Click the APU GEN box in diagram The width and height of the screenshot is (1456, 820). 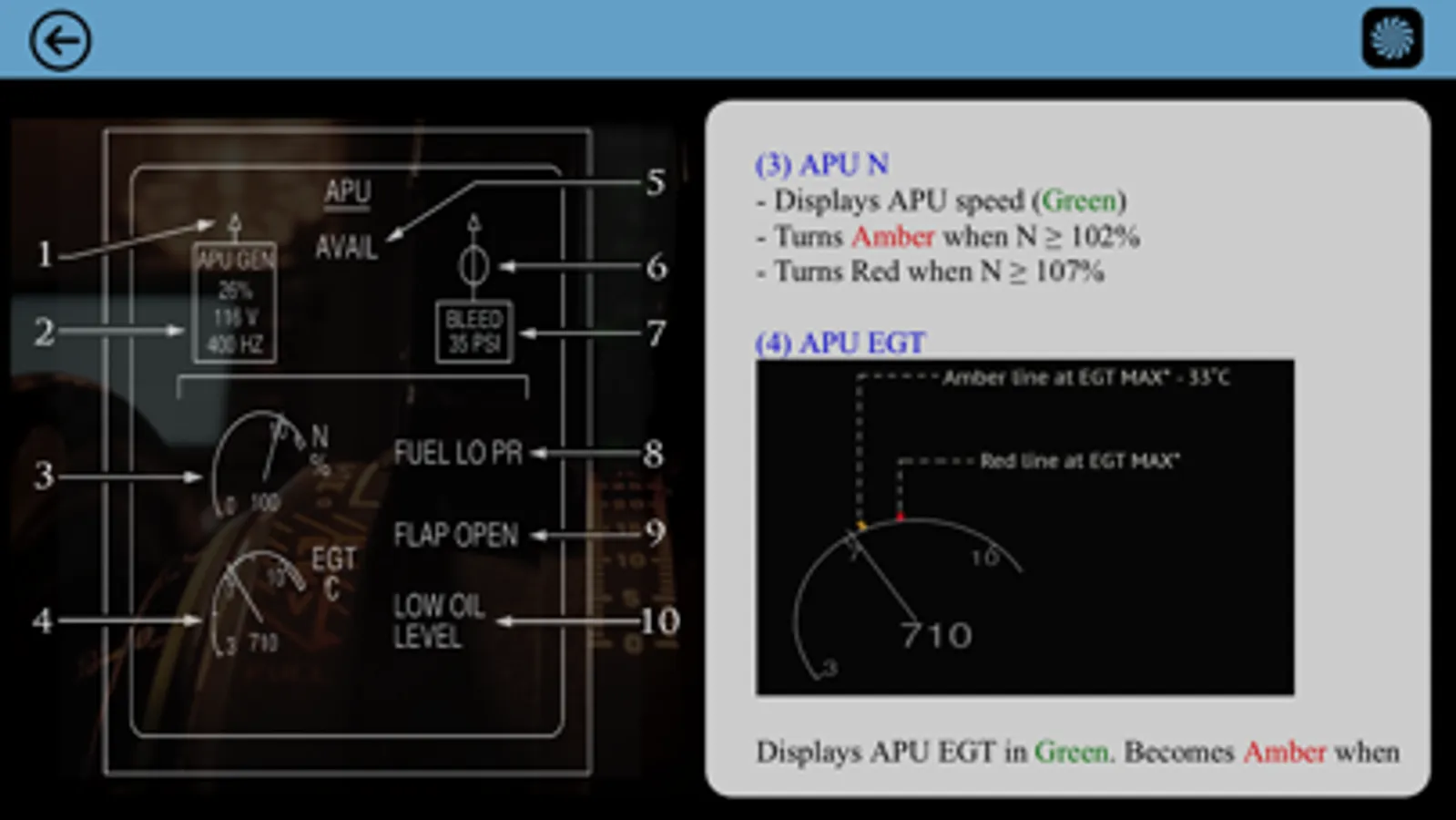point(235,302)
